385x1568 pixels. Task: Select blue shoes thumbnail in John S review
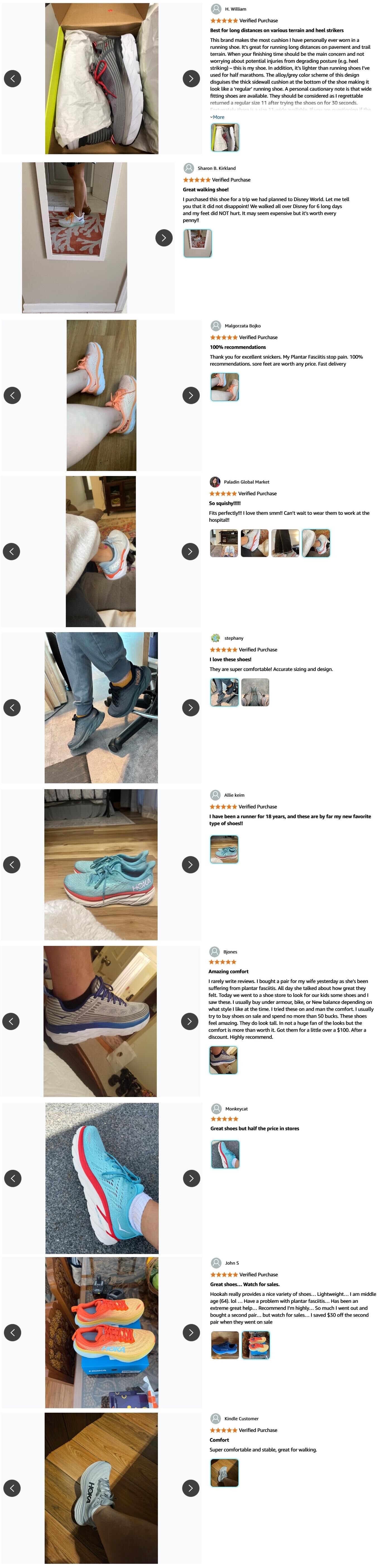[x=225, y=1345]
